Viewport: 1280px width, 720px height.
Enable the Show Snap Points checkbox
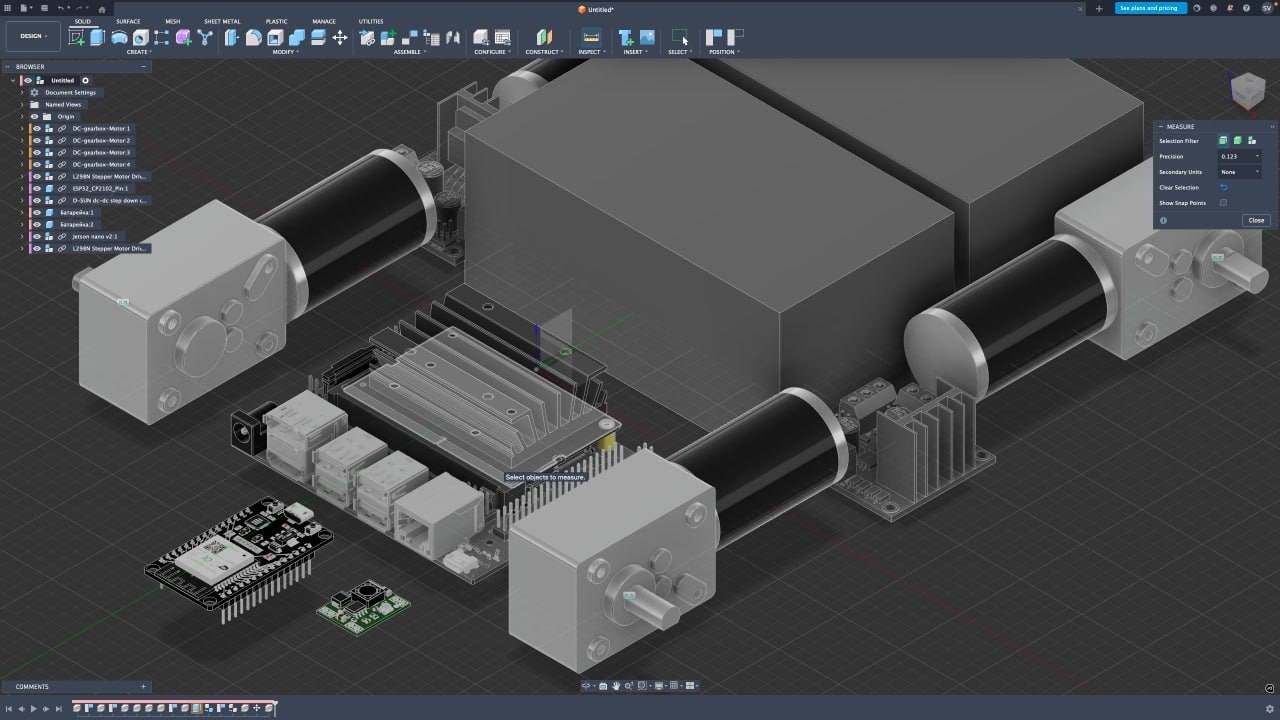point(1223,203)
